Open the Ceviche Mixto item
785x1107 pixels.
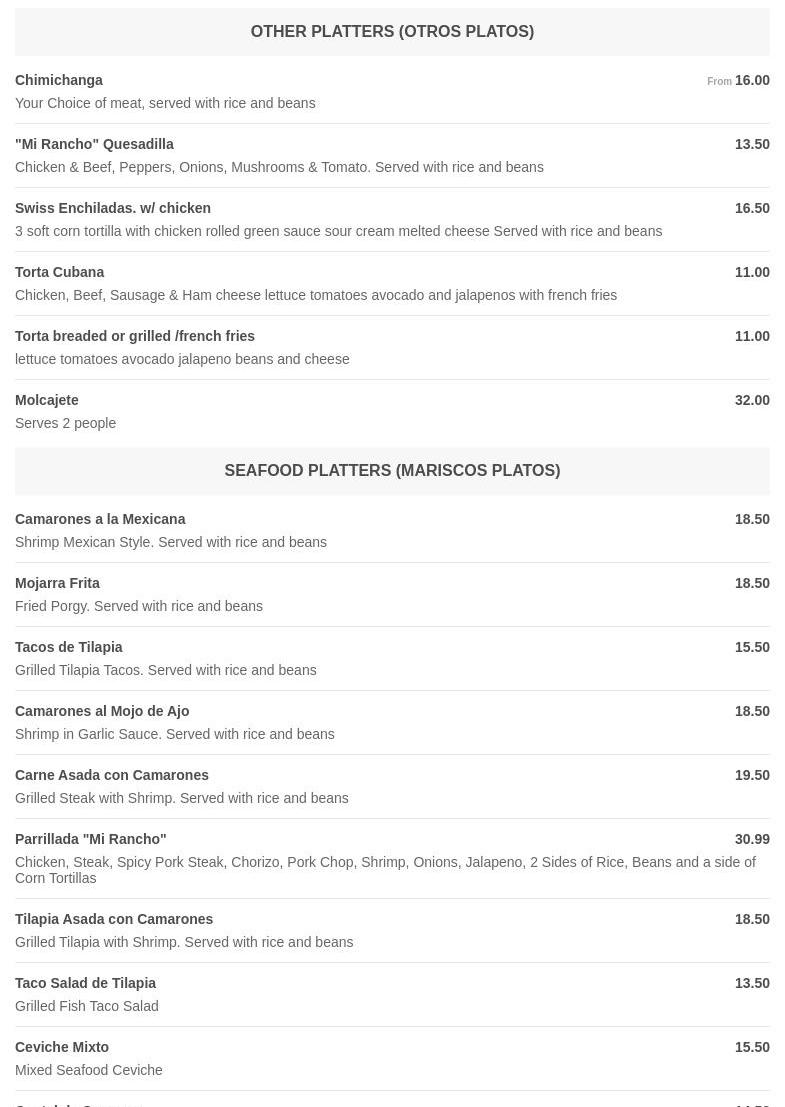click(62, 1047)
